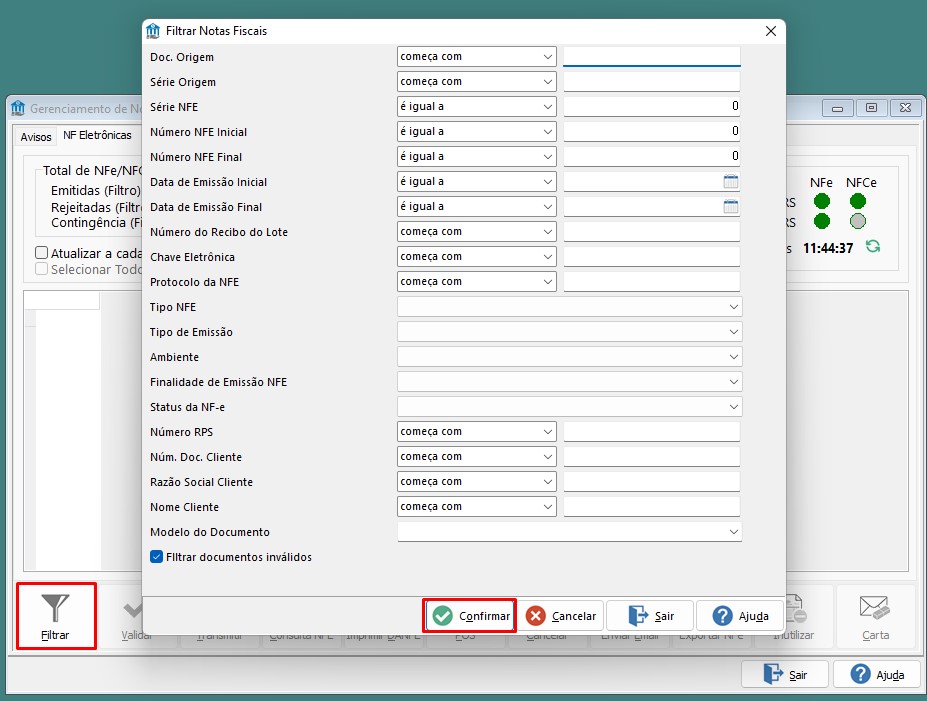This screenshot has width=927, height=701.
Task: Open Núm. Doc. Cliente operator dropdown
Action: [477, 456]
